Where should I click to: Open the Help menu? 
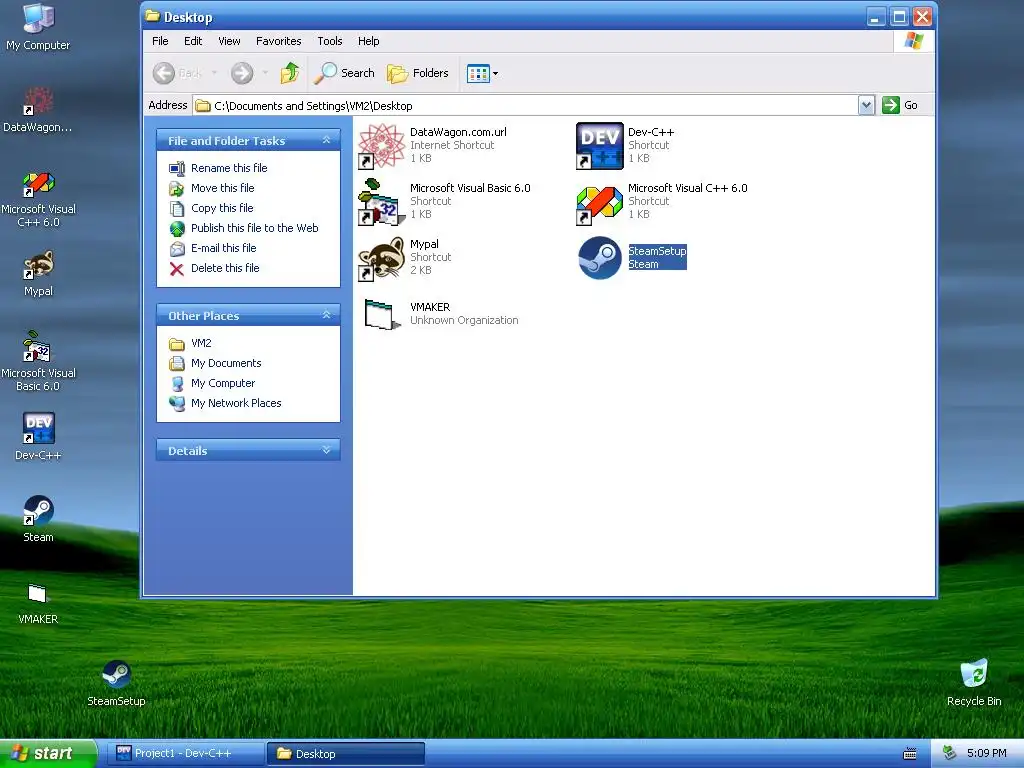point(368,41)
